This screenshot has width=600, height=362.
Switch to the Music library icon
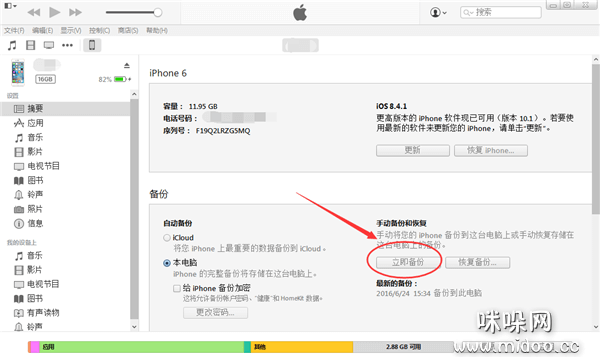[12, 45]
